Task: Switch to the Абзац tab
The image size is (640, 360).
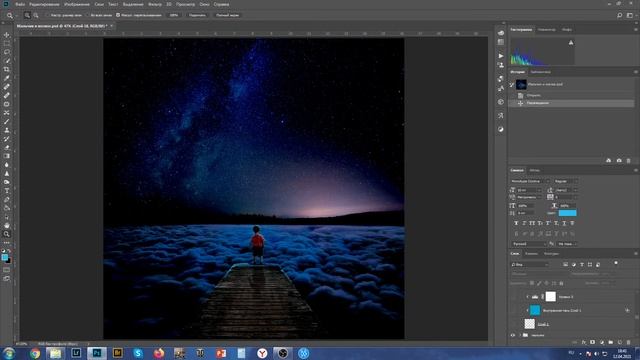Action: coord(535,170)
